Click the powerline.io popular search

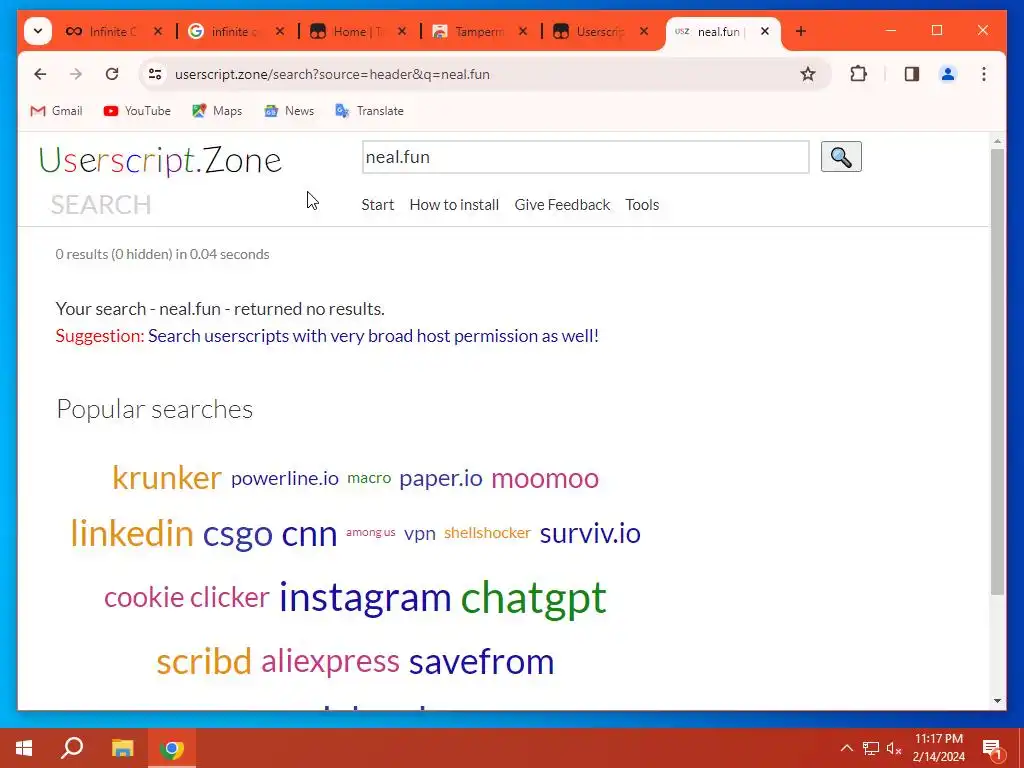[285, 479]
